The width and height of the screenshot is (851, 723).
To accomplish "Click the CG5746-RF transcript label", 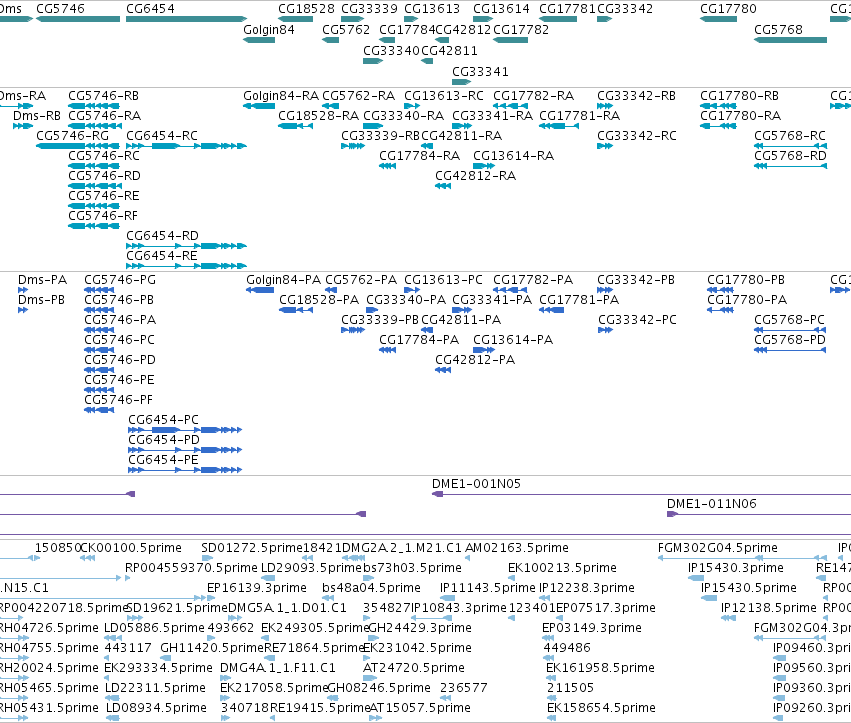I will pyautogui.click(x=103, y=216).
